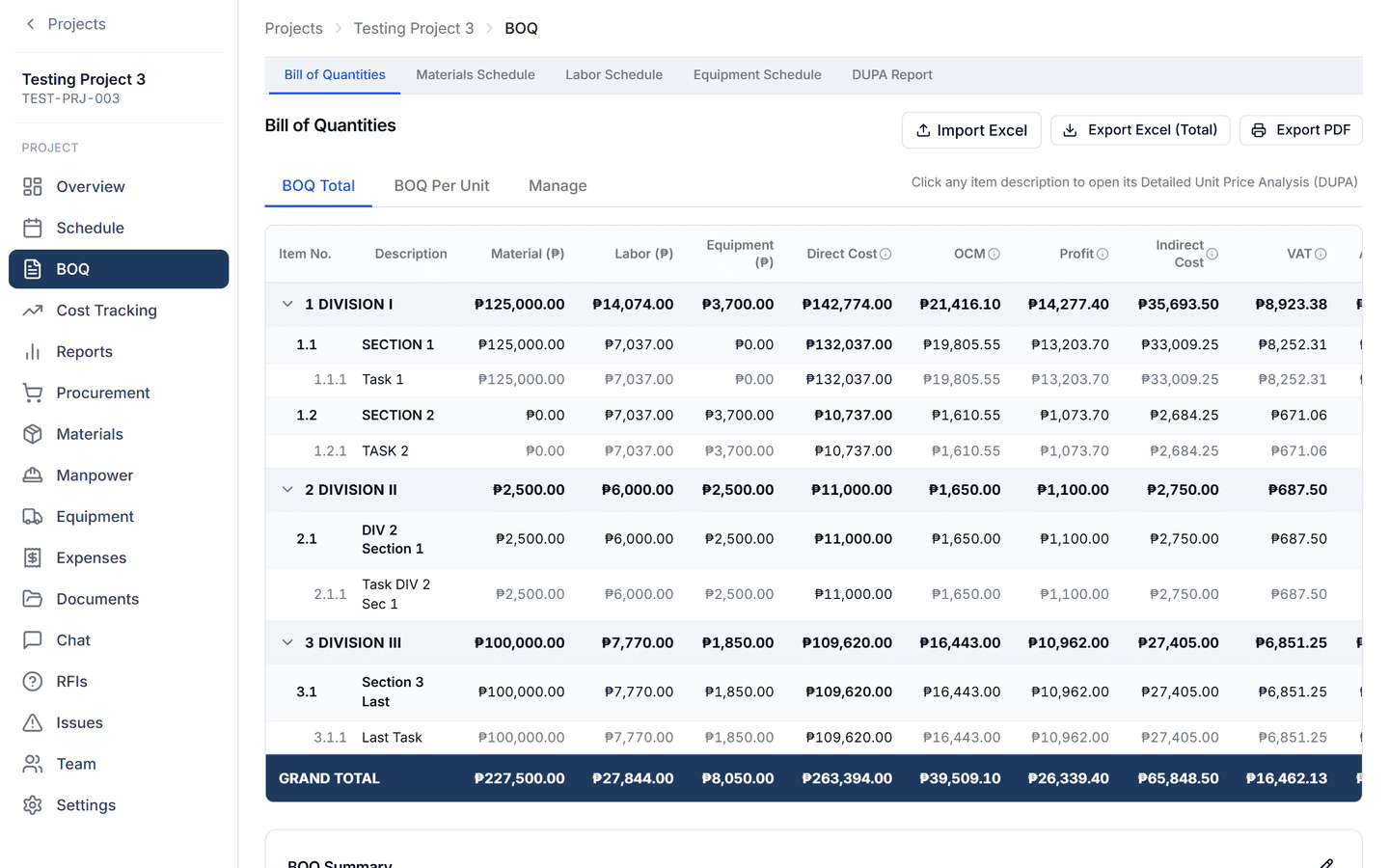This screenshot has height=868, width=1389.
Task: Click the Expenses receipt icon
Action: (33, 558)
